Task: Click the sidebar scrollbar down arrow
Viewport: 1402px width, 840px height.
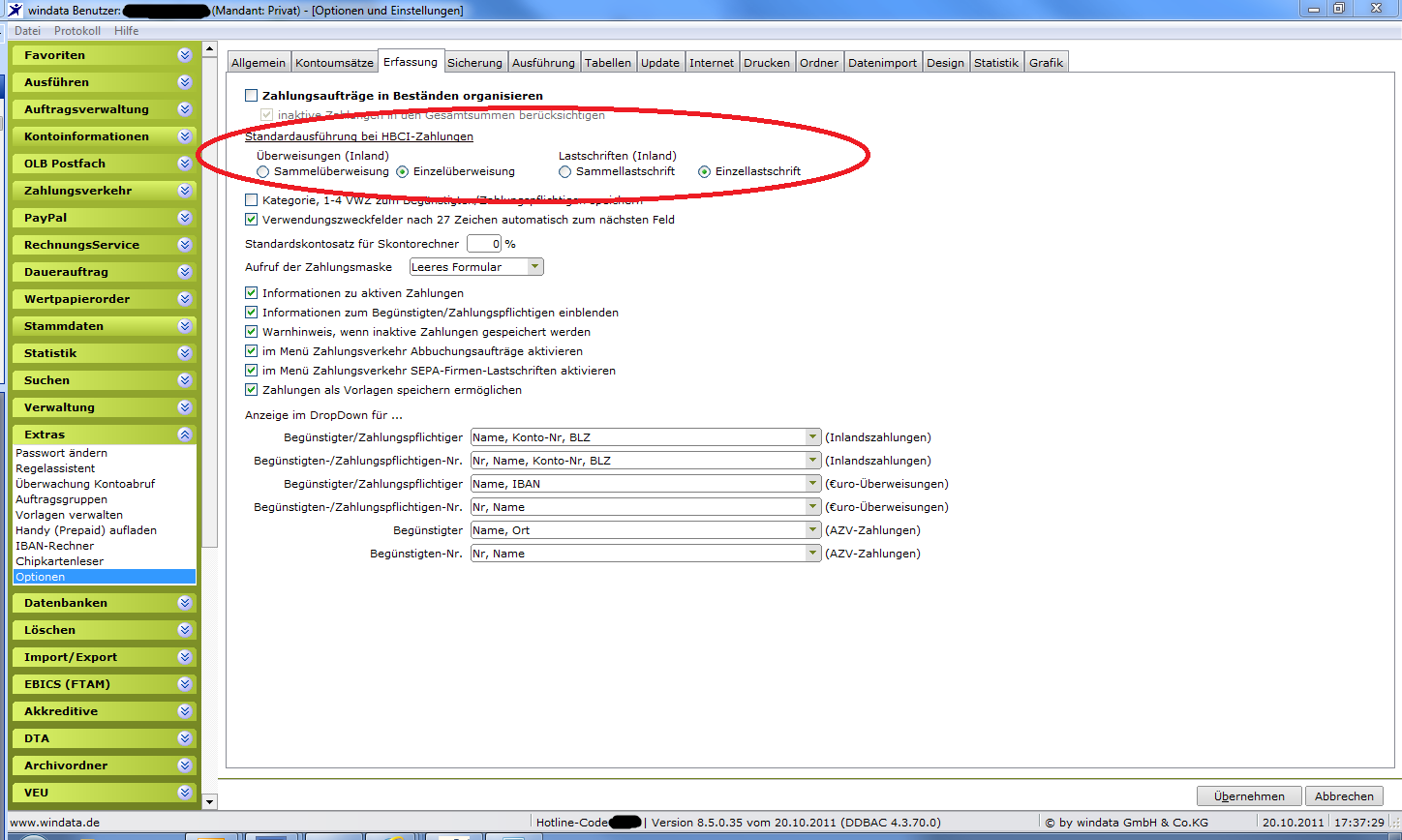Action: tap(209, 802)
